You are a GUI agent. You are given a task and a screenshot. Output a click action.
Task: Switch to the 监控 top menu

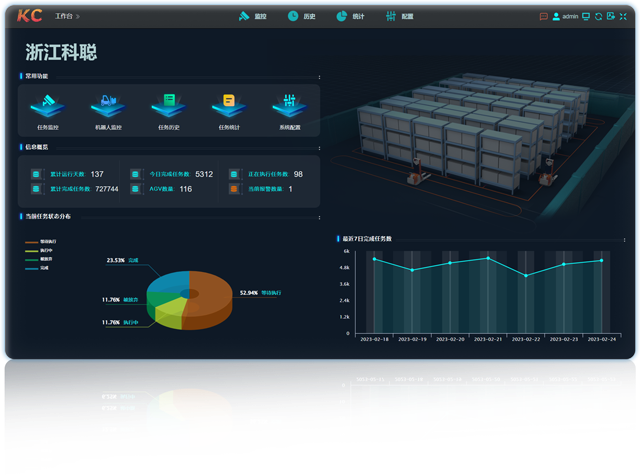click(253, 16)
